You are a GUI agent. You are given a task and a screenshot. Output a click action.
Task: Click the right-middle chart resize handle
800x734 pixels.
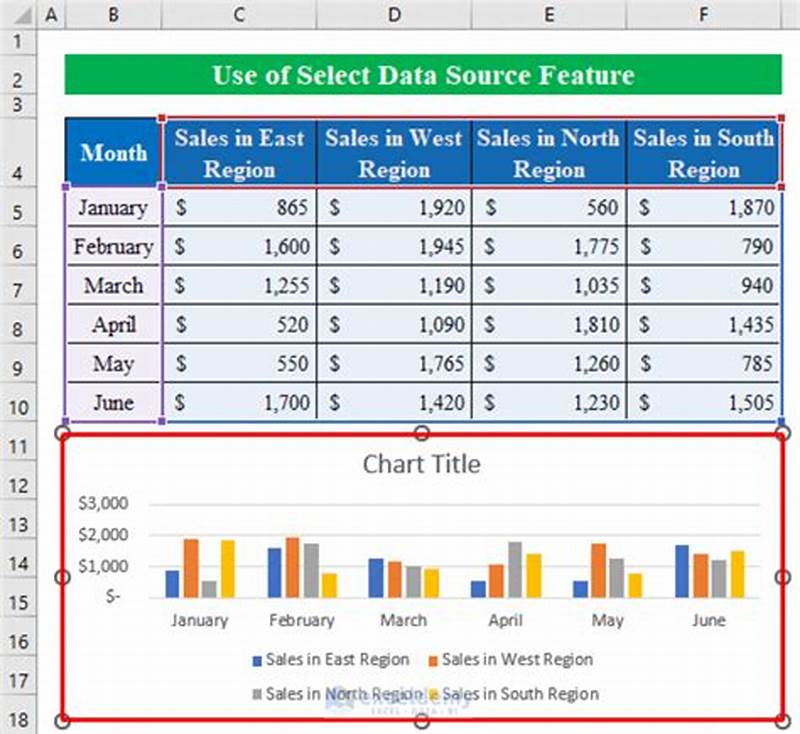tap(781, 577)
